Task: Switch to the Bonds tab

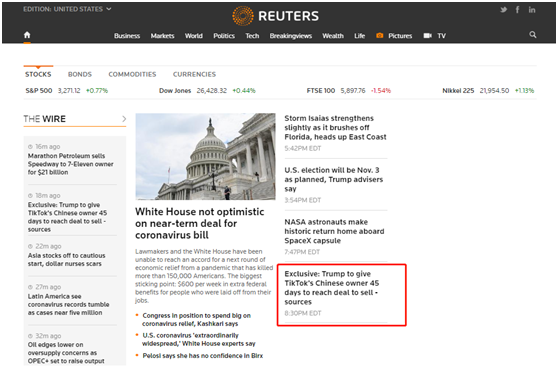Action: click(x=80, y=74)
